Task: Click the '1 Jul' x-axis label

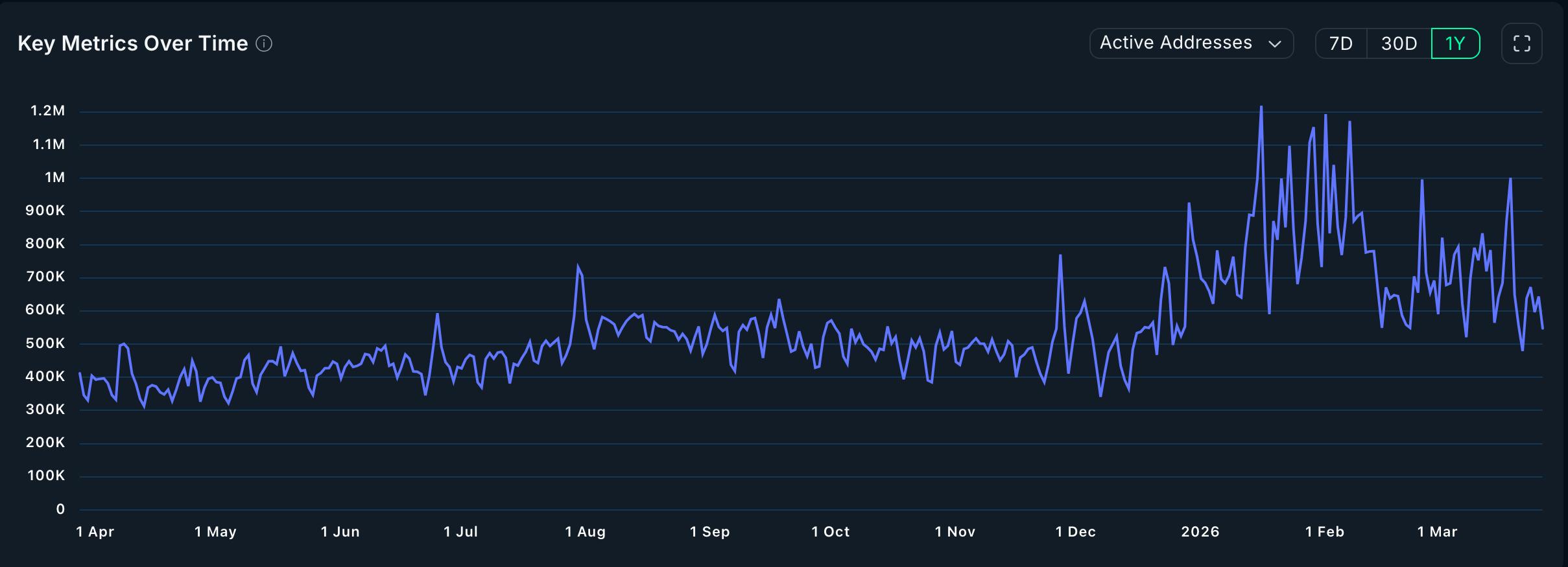Action: (460, 532)
